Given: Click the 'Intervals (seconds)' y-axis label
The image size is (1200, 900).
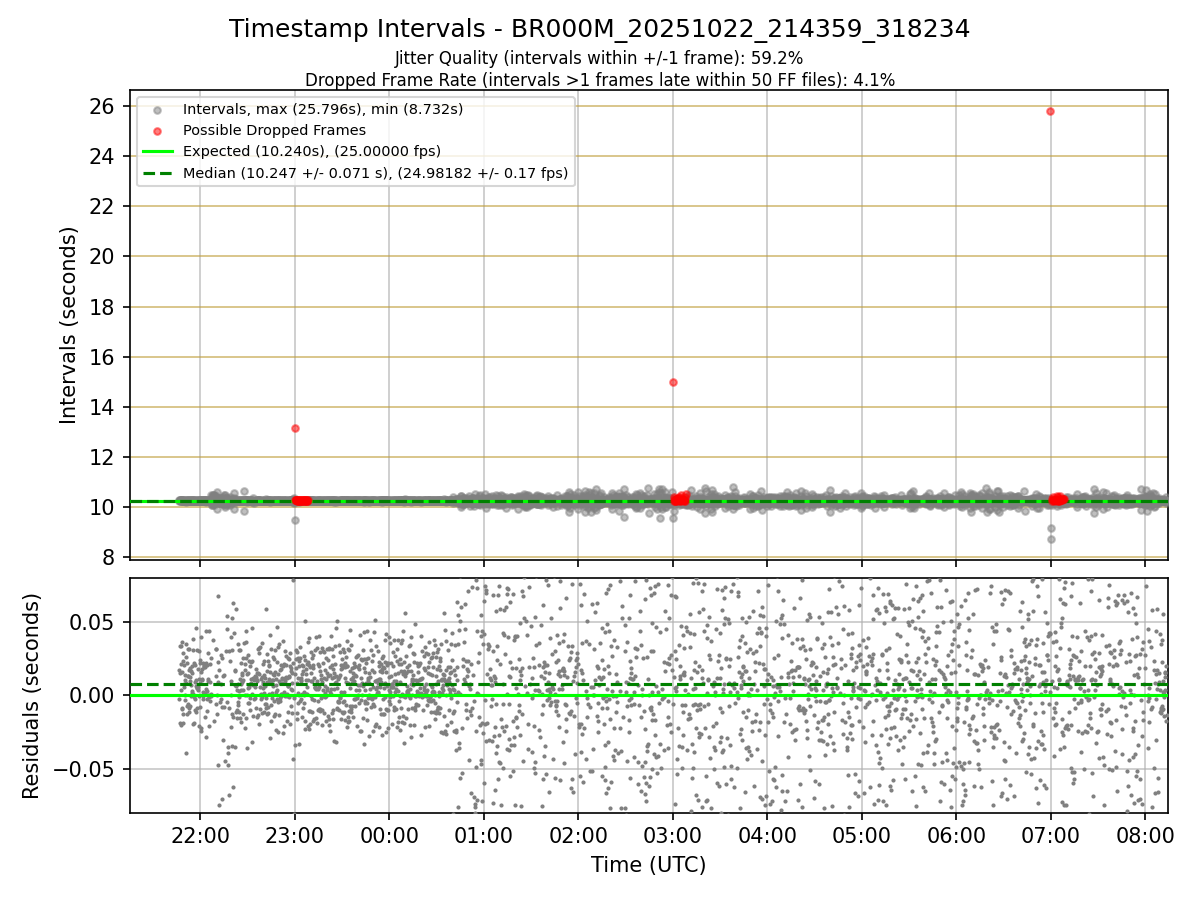Looking at the screenshot, I should [x=69, y=325].
